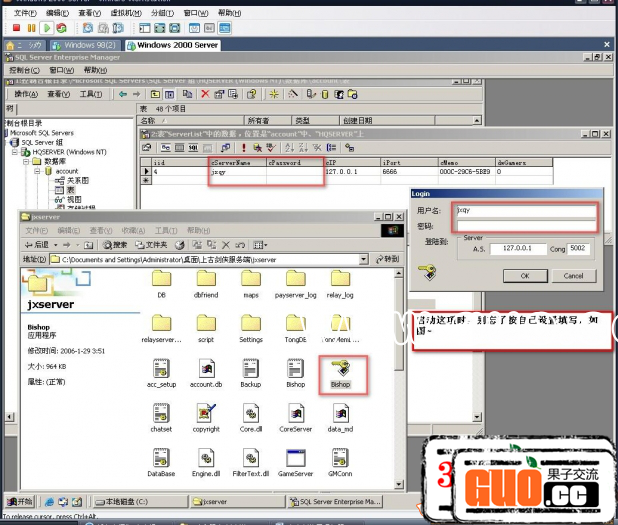Screen dimensions: 618x525
Task: Click the 密码 password field in Login
Action: click(525, 225)
